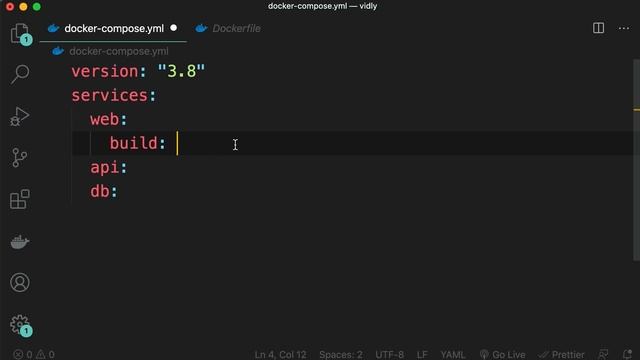Switch to the Dockerfile tab
640x360 pixels.
coord(236,29)
